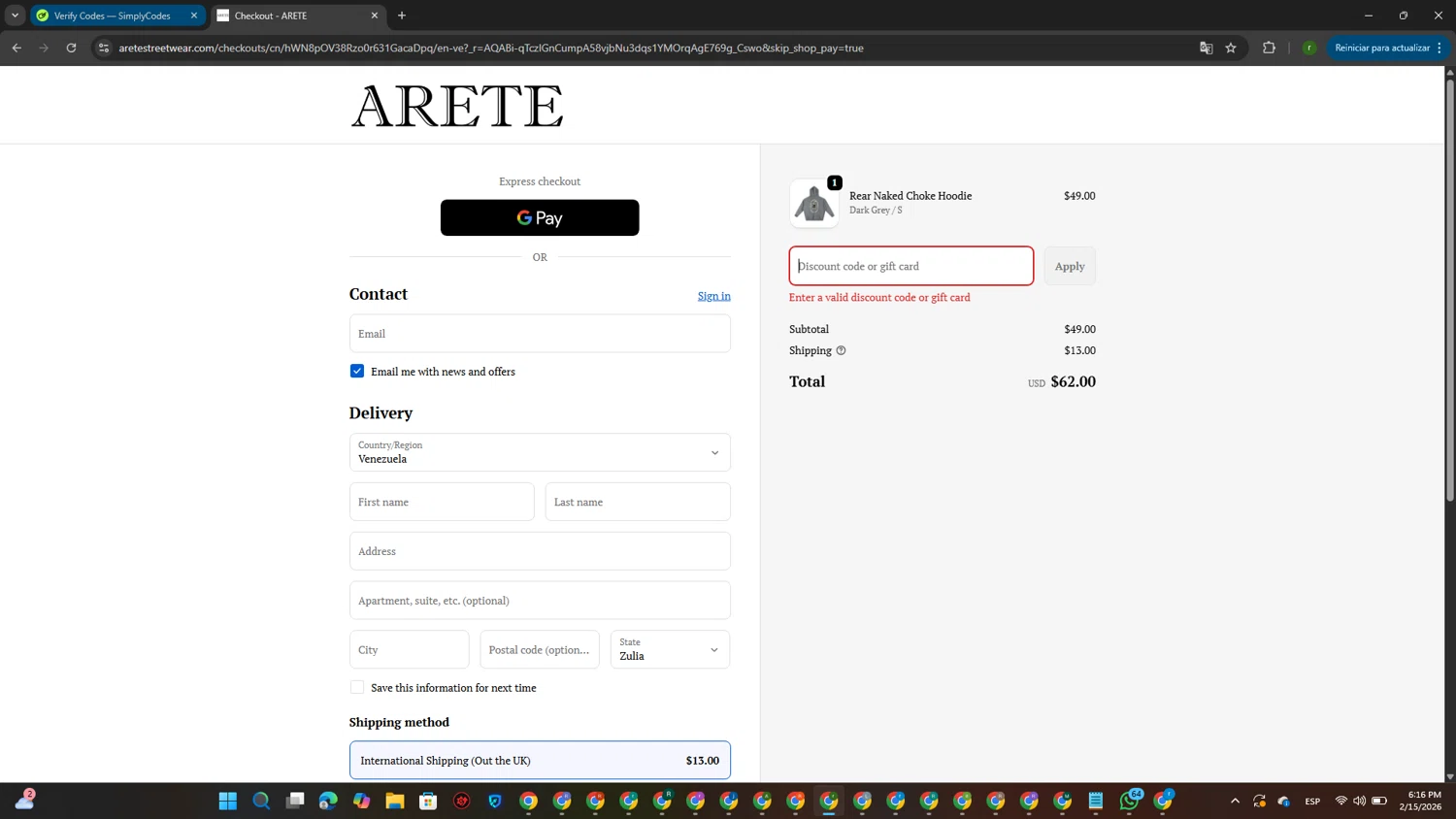This screenshot has height=819, width=1456.
Task: Reload the checkout page
Action: (71, 48)
